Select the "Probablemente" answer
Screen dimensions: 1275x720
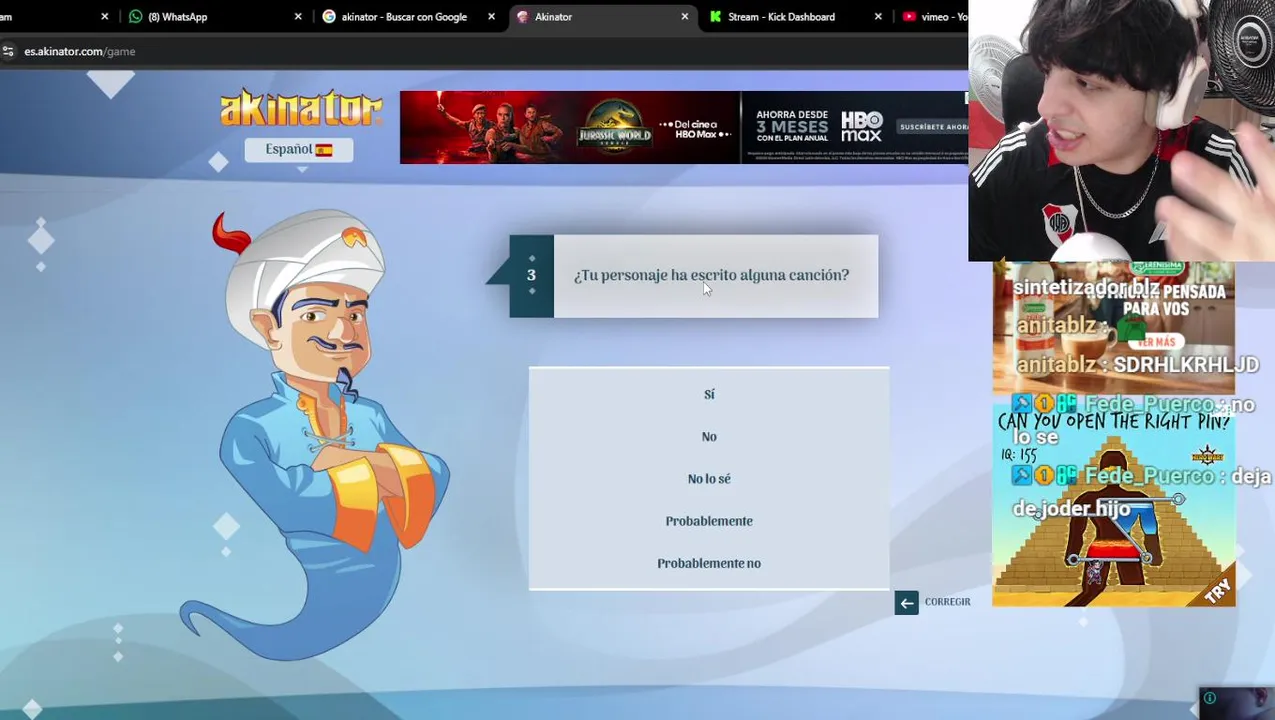709,521
